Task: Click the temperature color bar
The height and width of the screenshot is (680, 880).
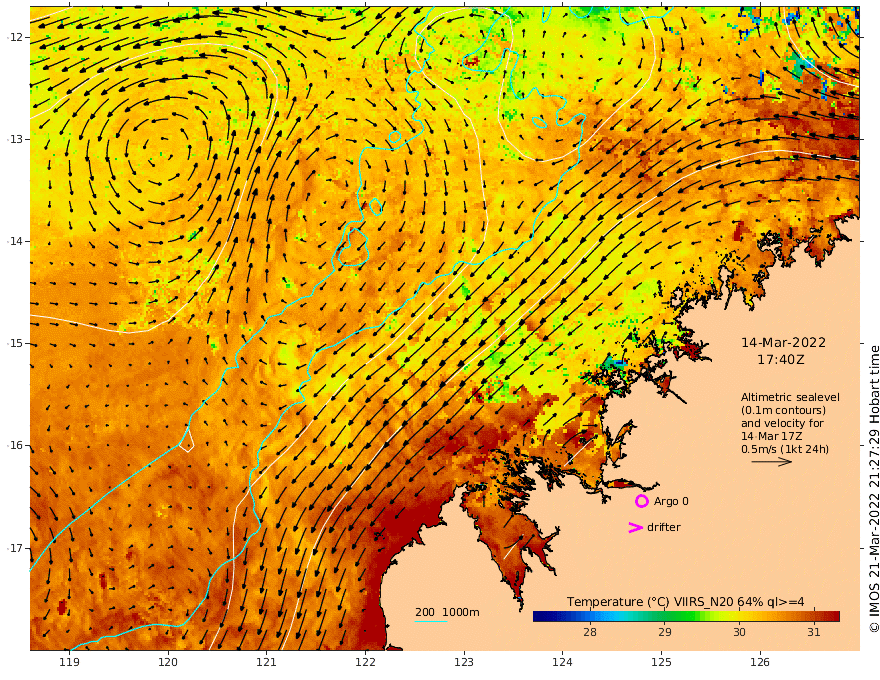Action: pyautogui.click(x=686, y=616)
